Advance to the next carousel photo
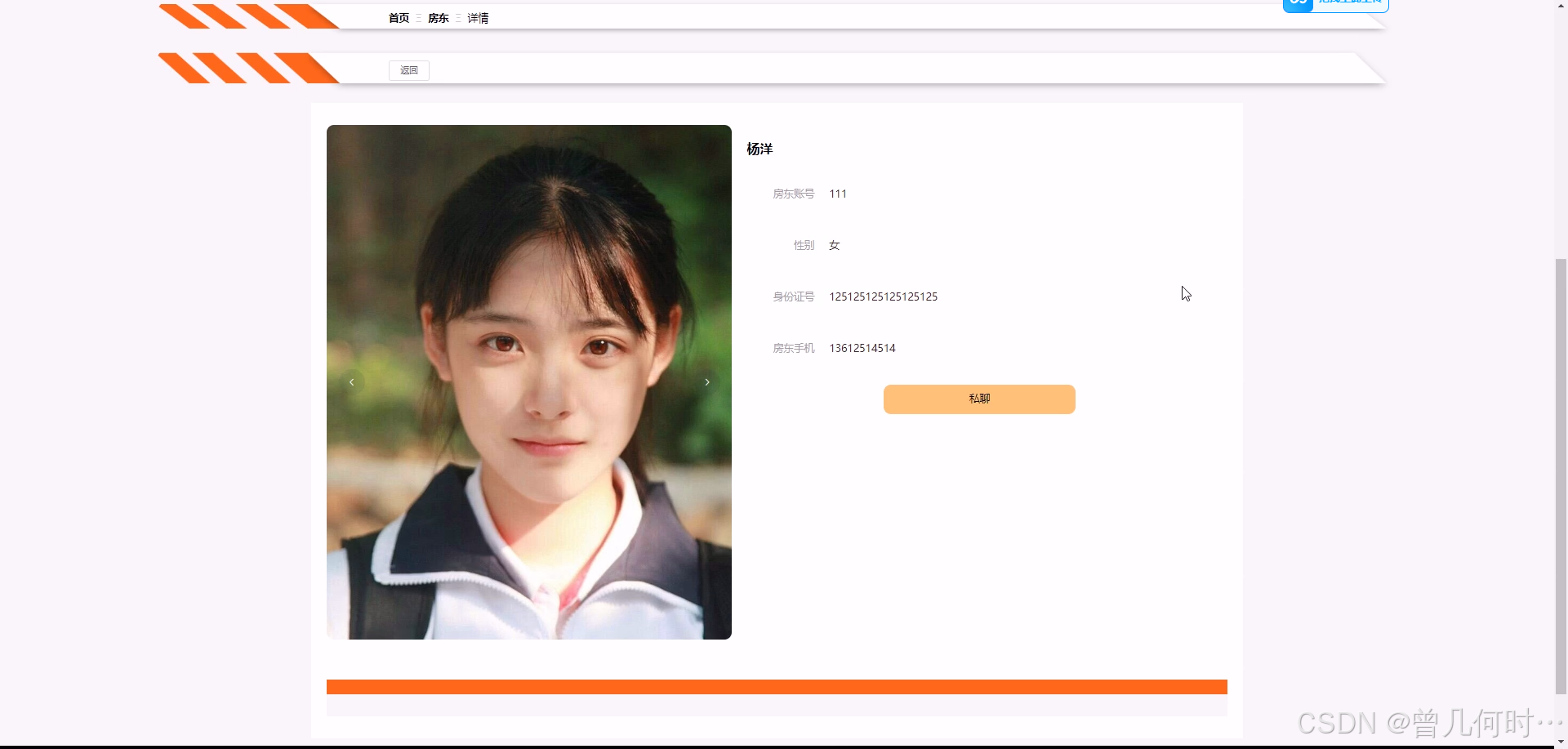Image resolution: width=1568 pixels, height=749 pixels. (x=707, y=382)
